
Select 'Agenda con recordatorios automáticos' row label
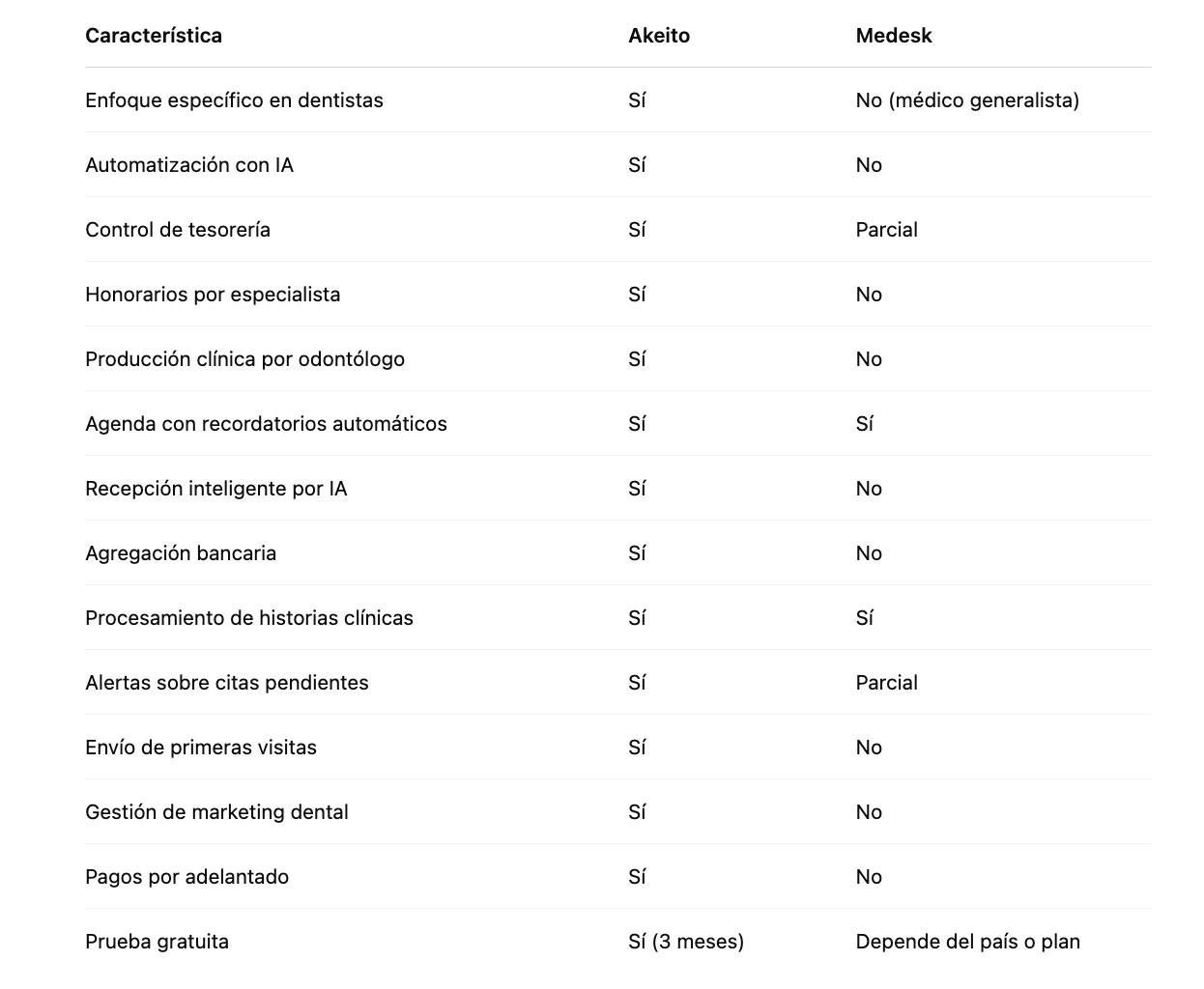tap(266, 424)
